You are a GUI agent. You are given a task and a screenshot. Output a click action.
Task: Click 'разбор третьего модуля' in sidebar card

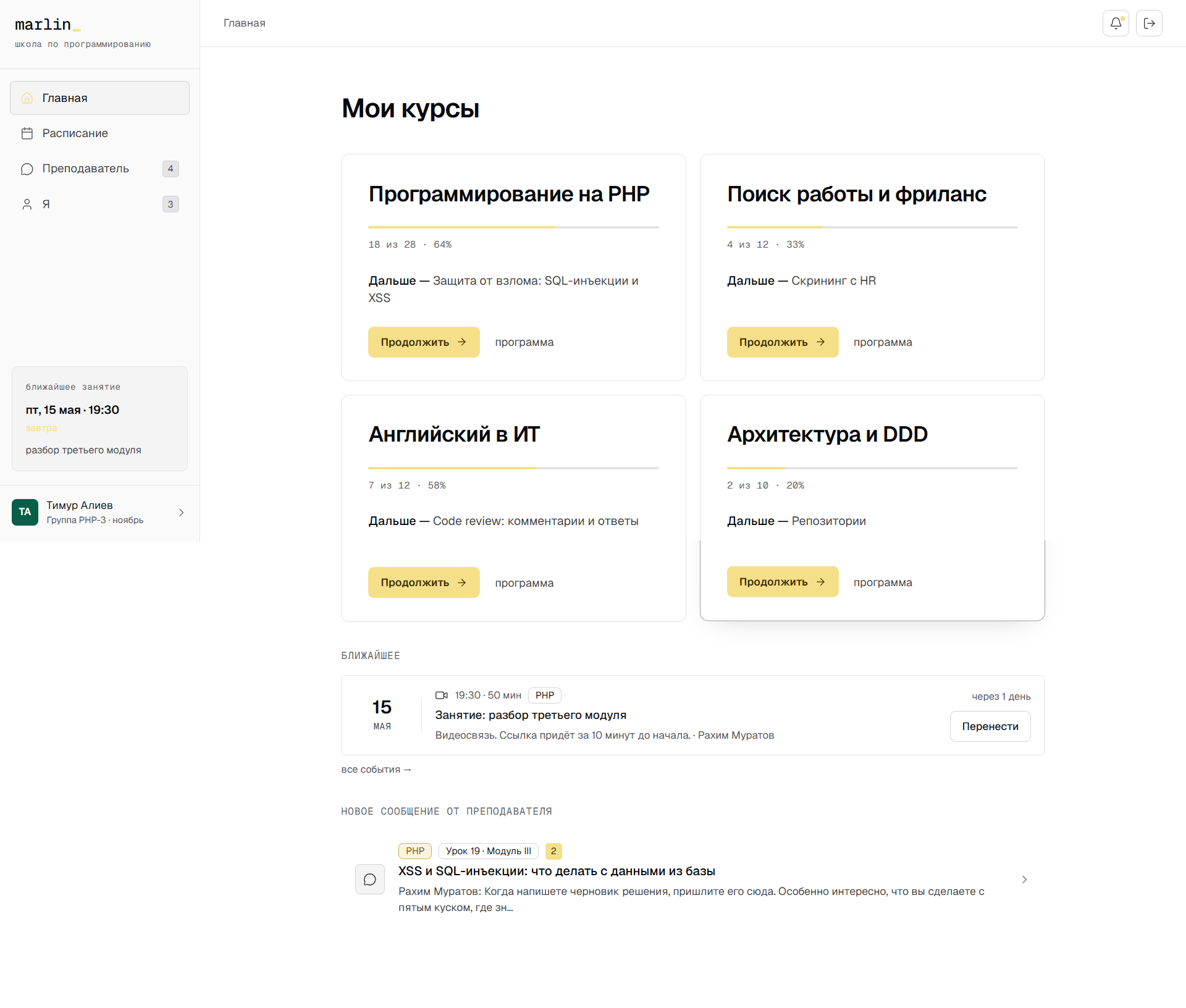83,450
